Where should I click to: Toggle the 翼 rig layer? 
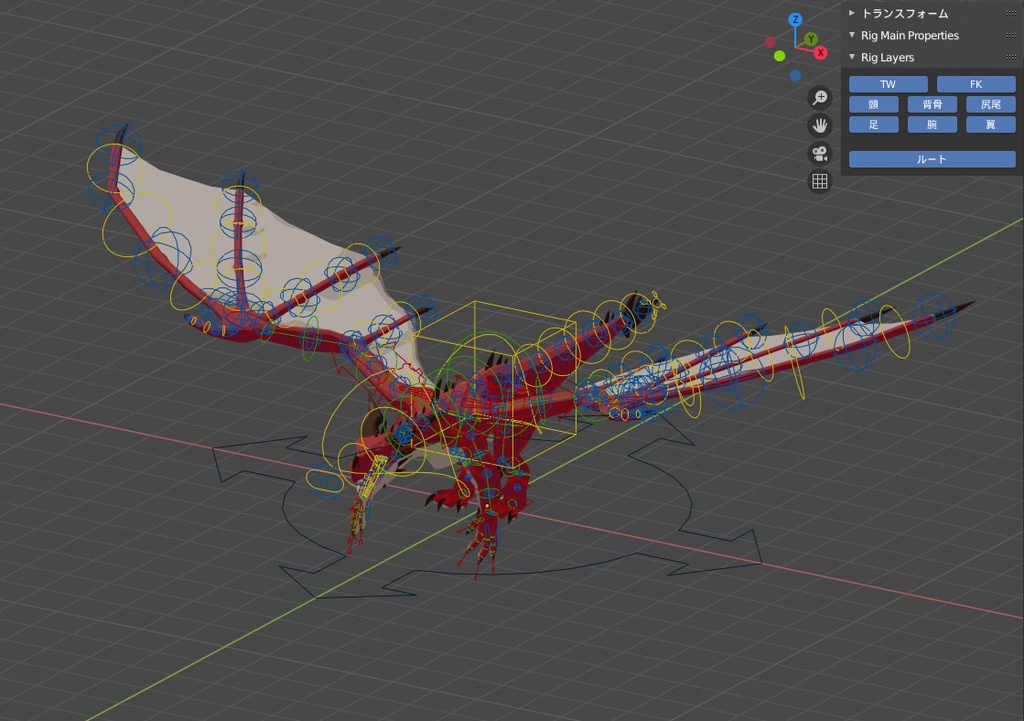coord(991,125)
